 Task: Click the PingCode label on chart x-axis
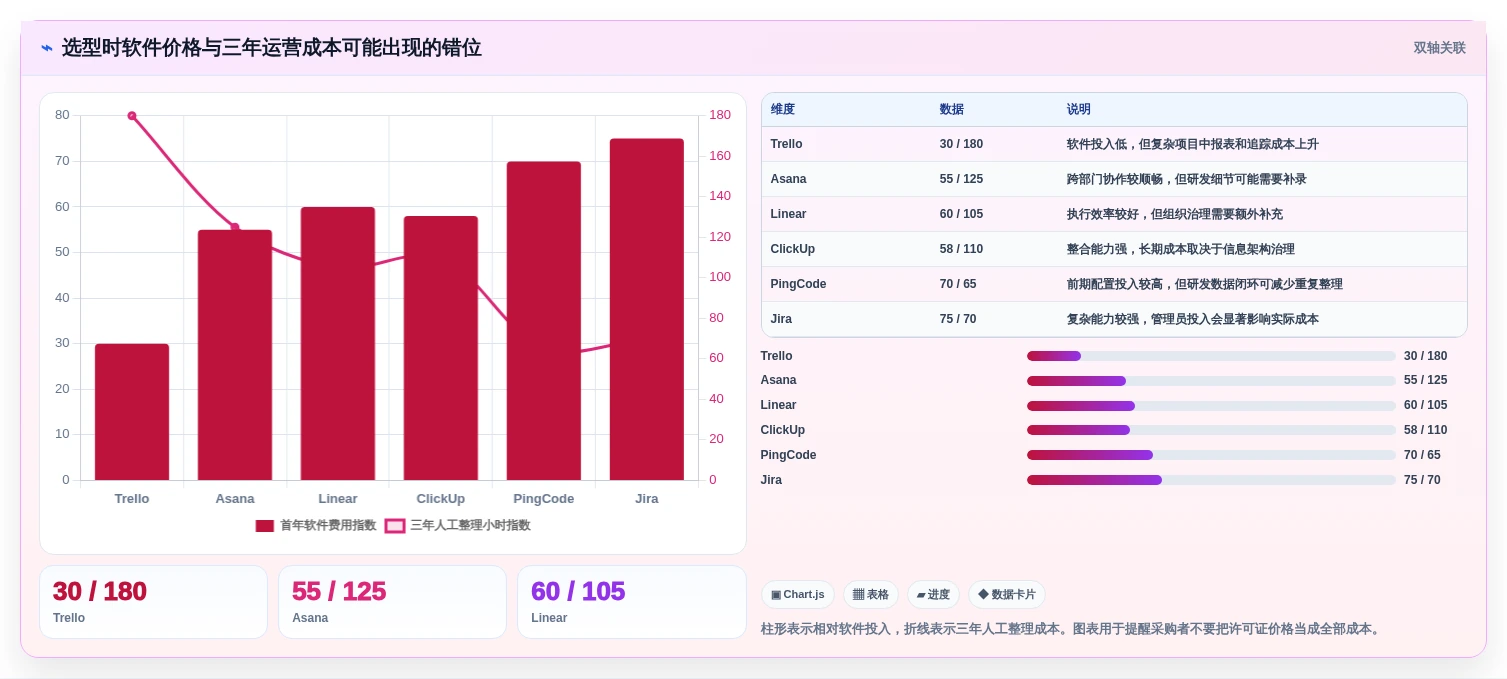(x=544, y=498)
